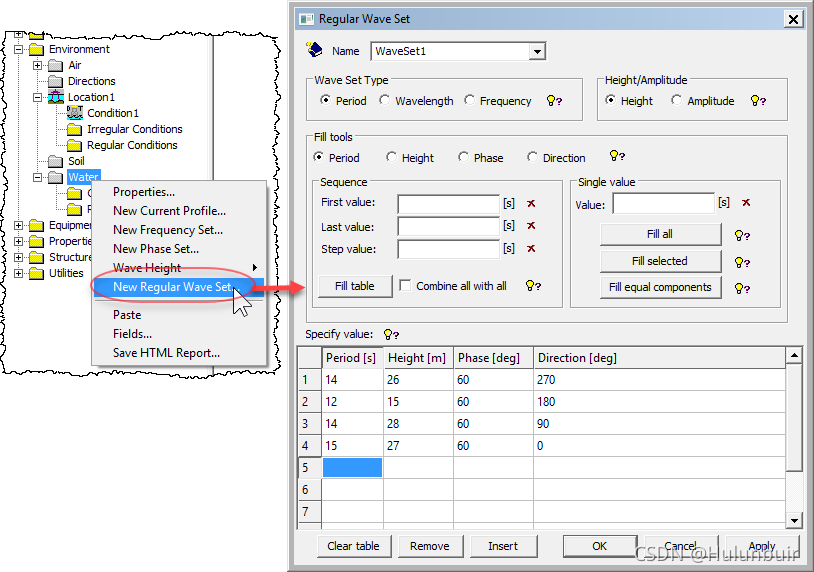Click the Fill table button
Viewport: 814px width, 572px height.
pos(355,286)
